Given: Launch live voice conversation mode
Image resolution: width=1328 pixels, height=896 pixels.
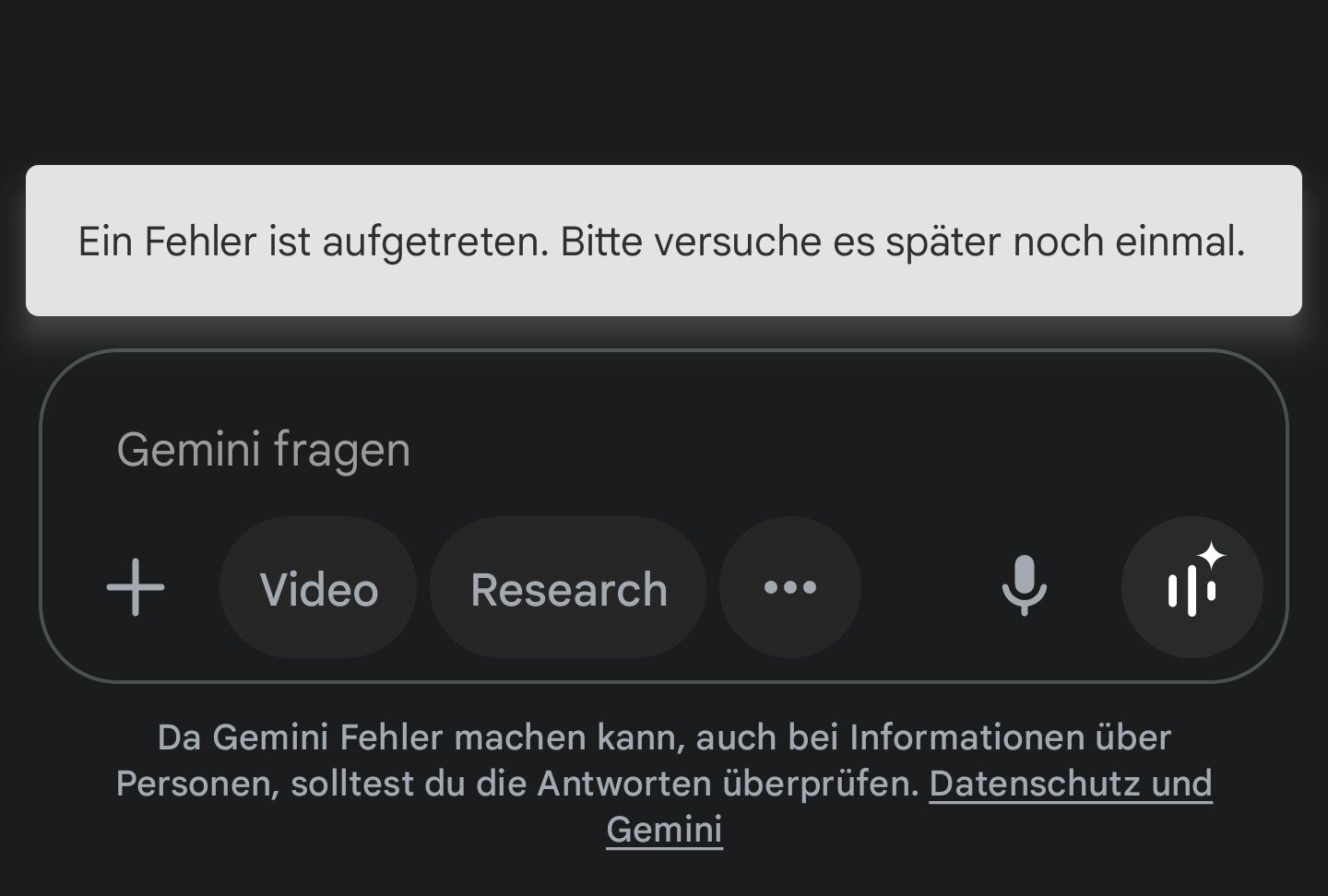Looking at the screenshot, I should [1192, 587].
